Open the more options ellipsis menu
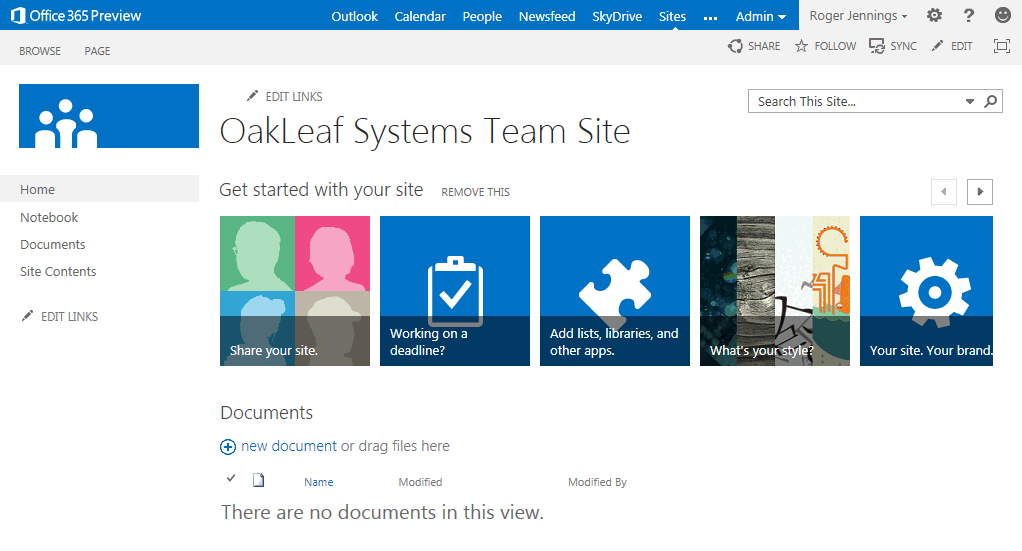Viewport: 1022px width, 551px height. pos(710,18)
